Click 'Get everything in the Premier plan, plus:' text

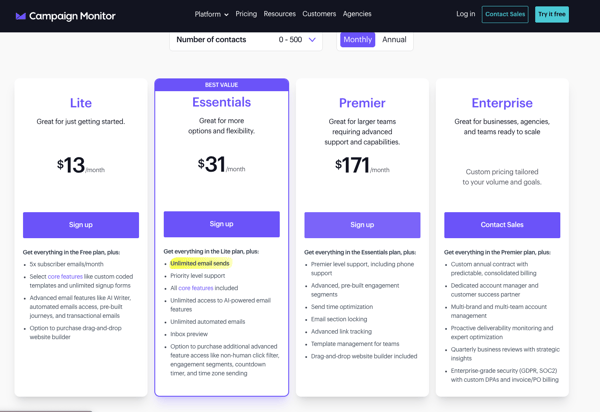coord(497,252)
